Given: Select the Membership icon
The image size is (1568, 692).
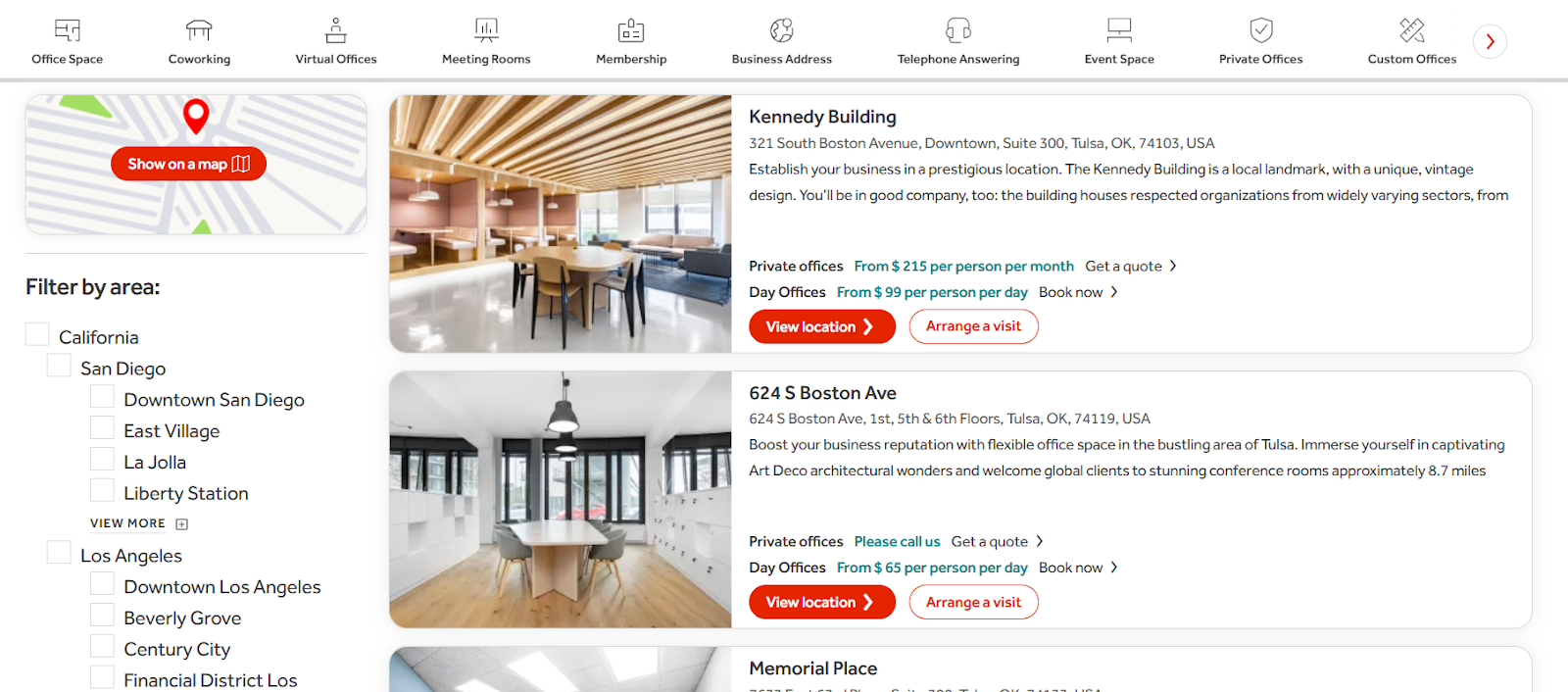Looking at the screenshot, I should pos(631,30).
